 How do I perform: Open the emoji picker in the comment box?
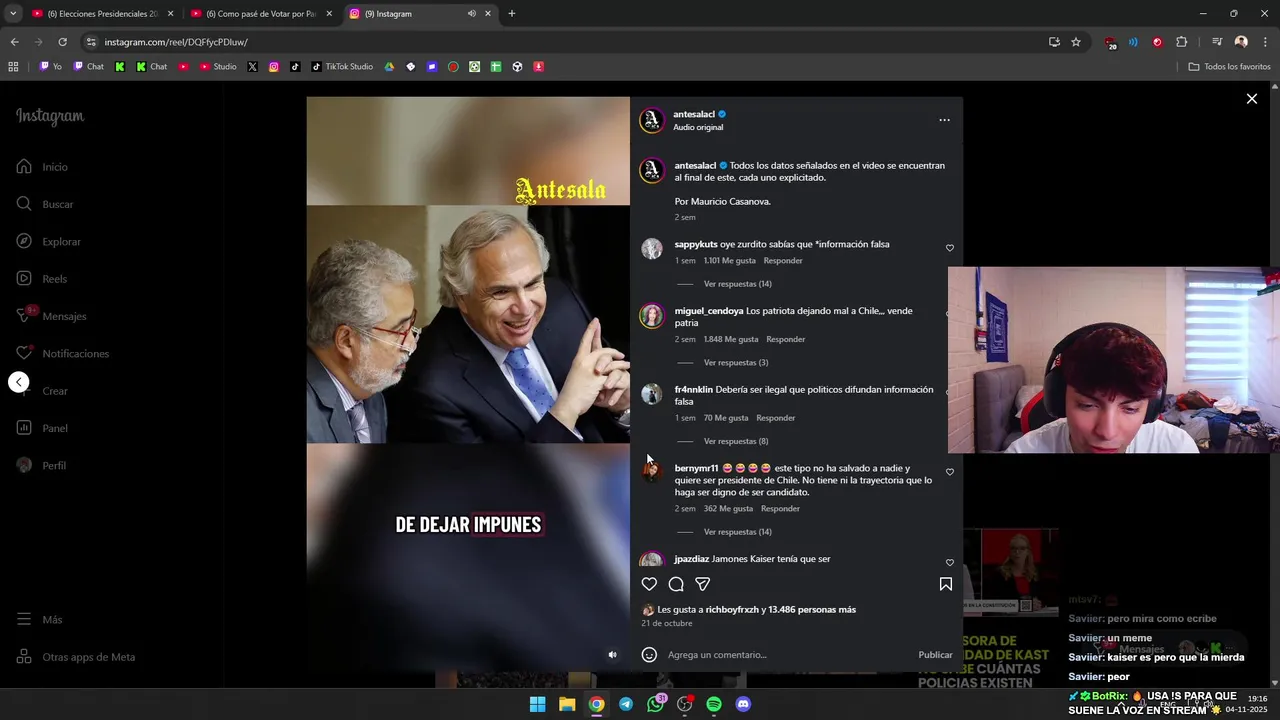coord(649,655)
